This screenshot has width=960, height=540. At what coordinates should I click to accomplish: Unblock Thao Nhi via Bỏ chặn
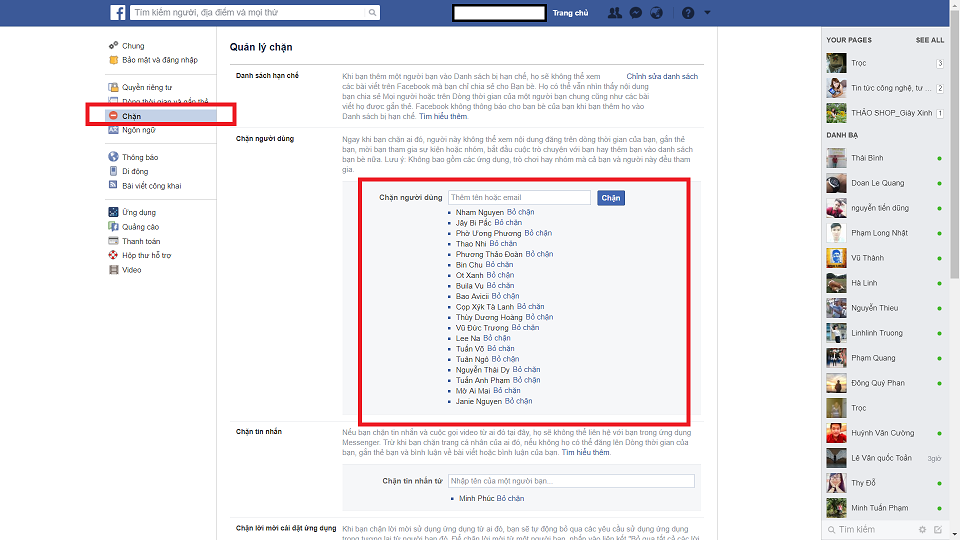point(503,244)
